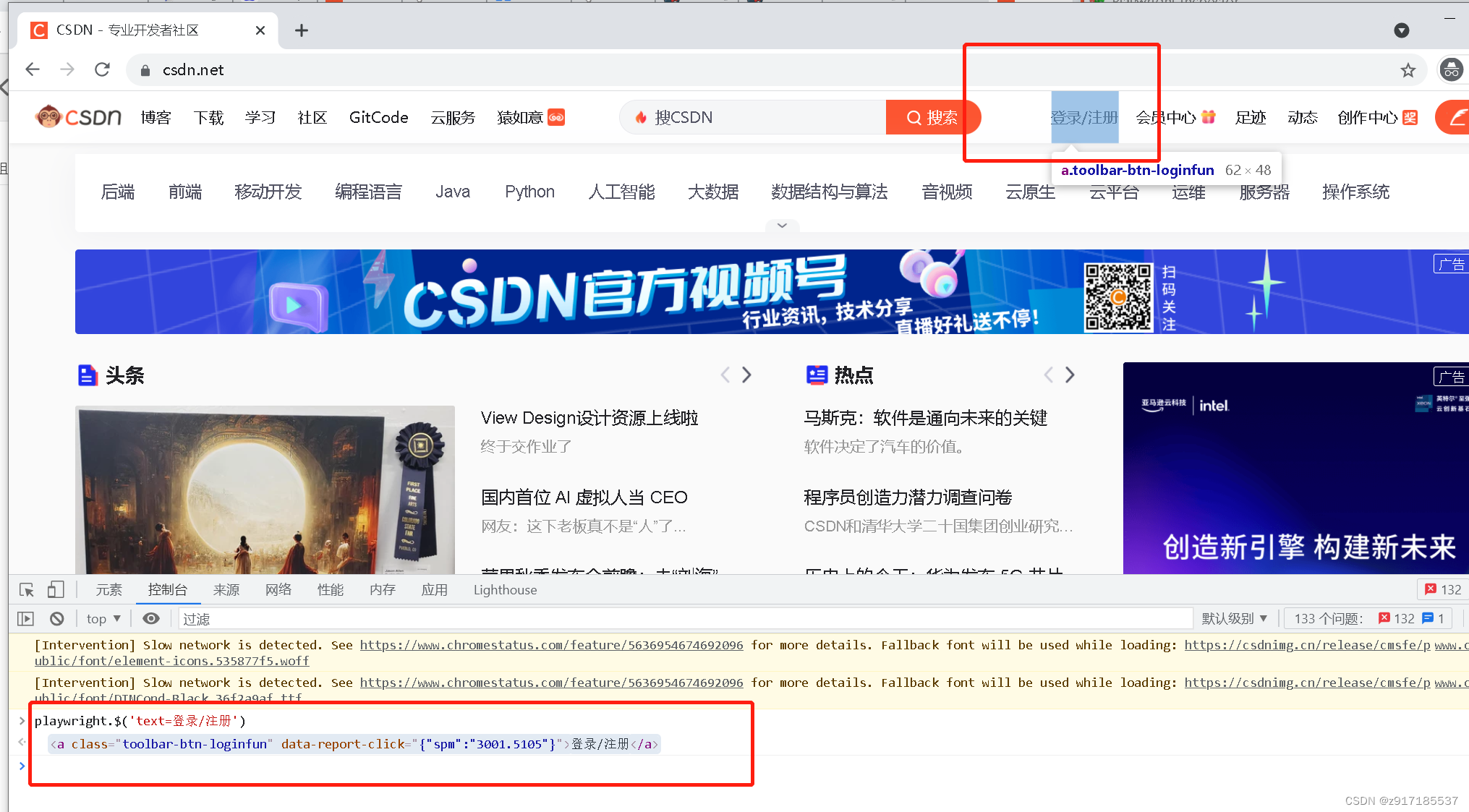Switch to DevTools 元素 tab
The image size is (1469, 812).
[x=109, y=590]
